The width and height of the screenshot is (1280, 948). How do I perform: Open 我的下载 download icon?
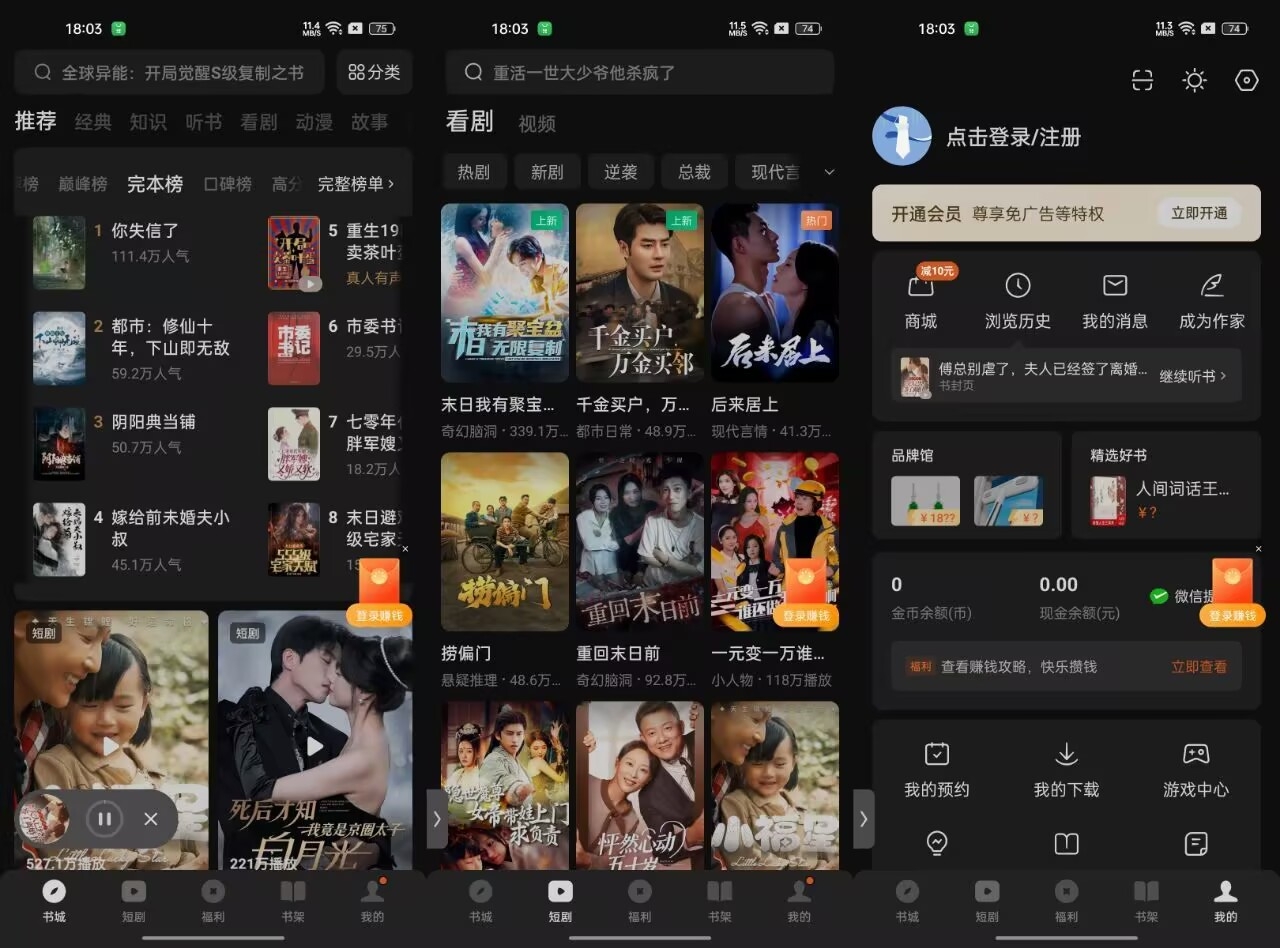pyautogui.click(x=1066, y=755)
